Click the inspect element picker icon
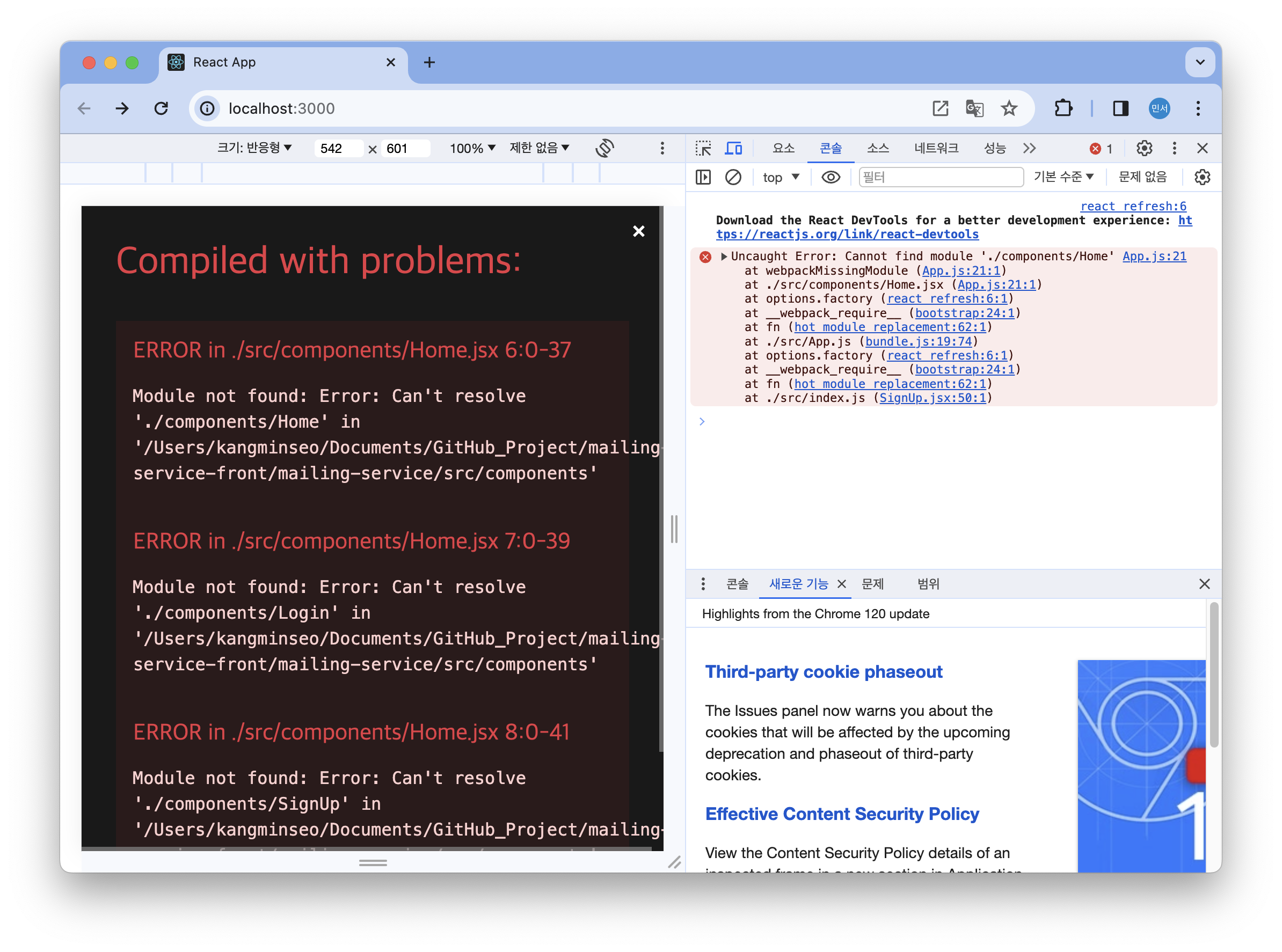Screen dimensions: 1282x952 (x=703, y=148)
